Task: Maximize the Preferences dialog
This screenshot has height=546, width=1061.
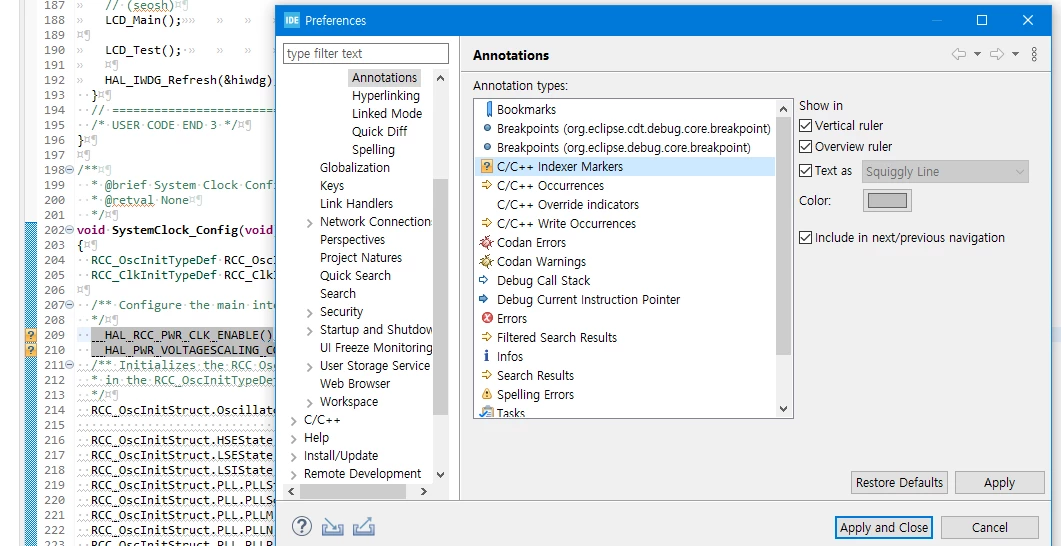Action: (x=982, y=20)
